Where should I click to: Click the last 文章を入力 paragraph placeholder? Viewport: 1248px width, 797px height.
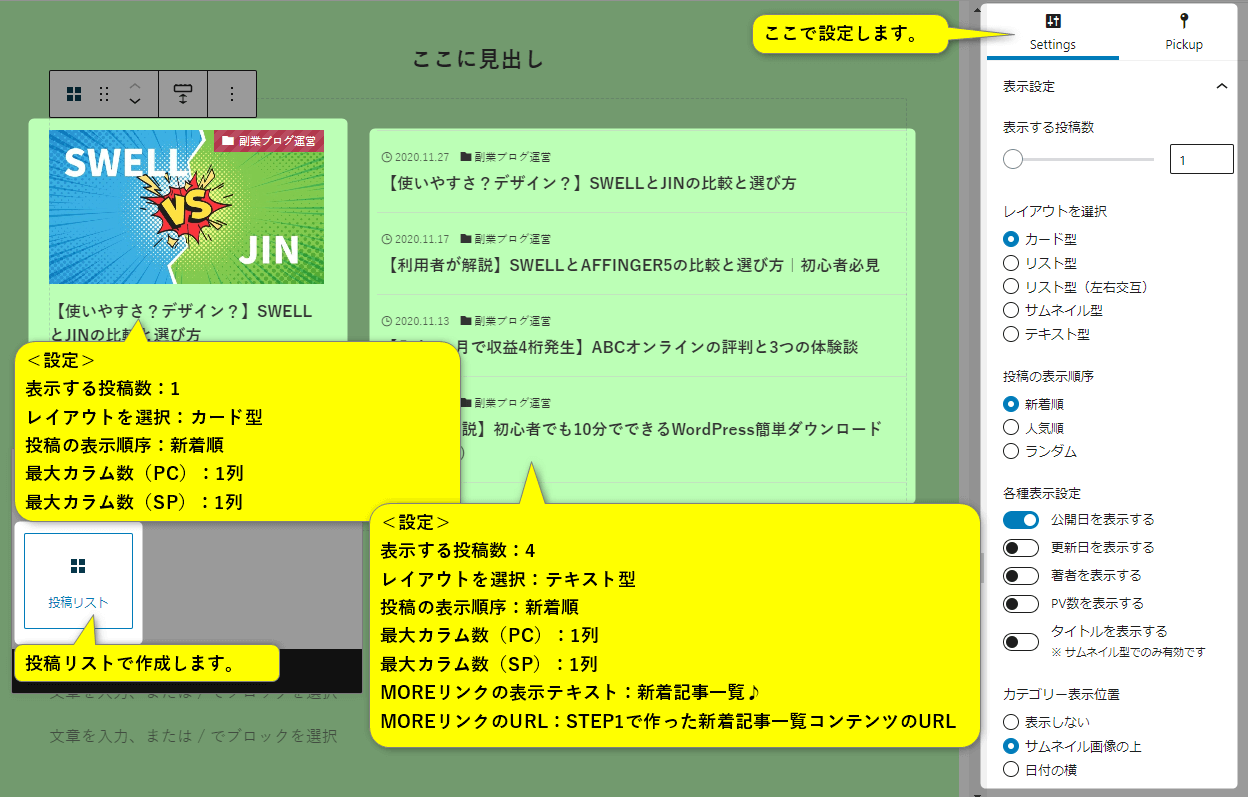193,736
